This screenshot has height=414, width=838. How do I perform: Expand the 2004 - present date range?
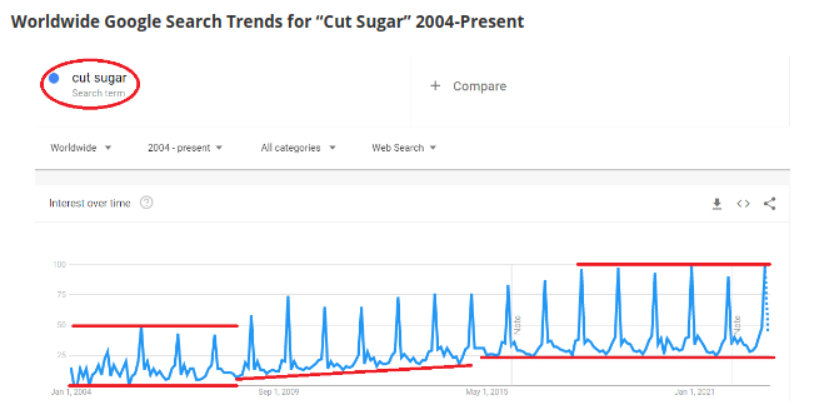[x=184, y=148]
